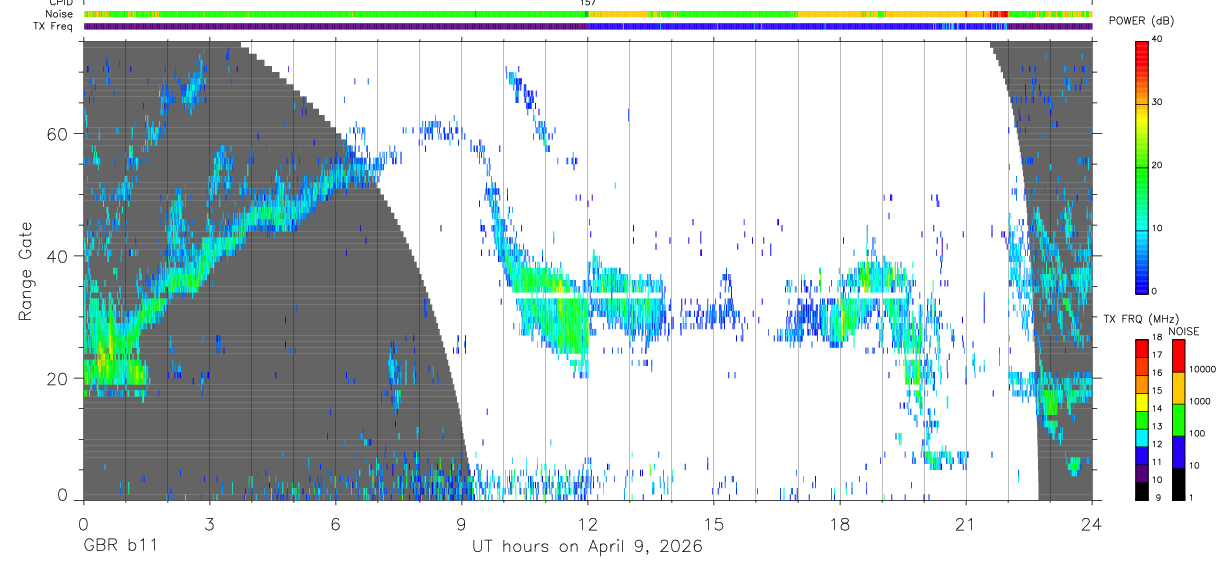Select the black 9–10 MHz TX frequency swatch
Viewport: 1228px width, 567px height.
click(1142, 490)
